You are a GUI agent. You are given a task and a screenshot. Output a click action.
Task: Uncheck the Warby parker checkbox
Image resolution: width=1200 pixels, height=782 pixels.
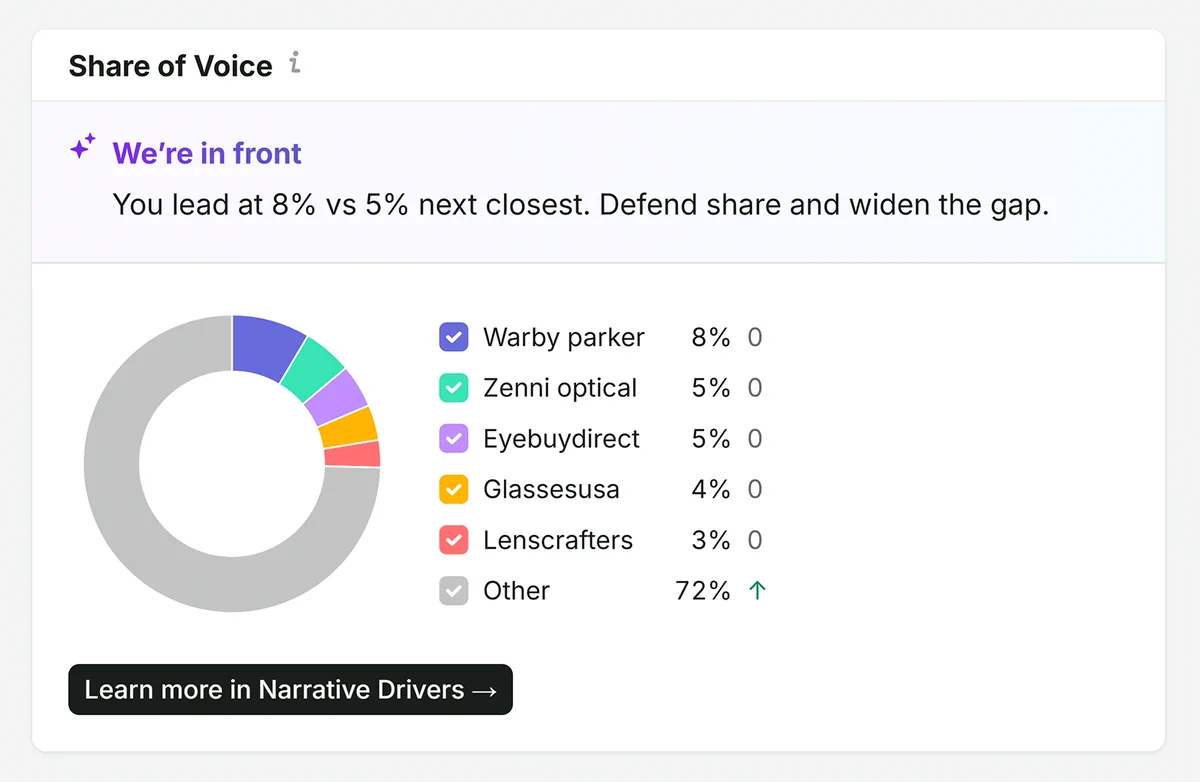(454, 337)
